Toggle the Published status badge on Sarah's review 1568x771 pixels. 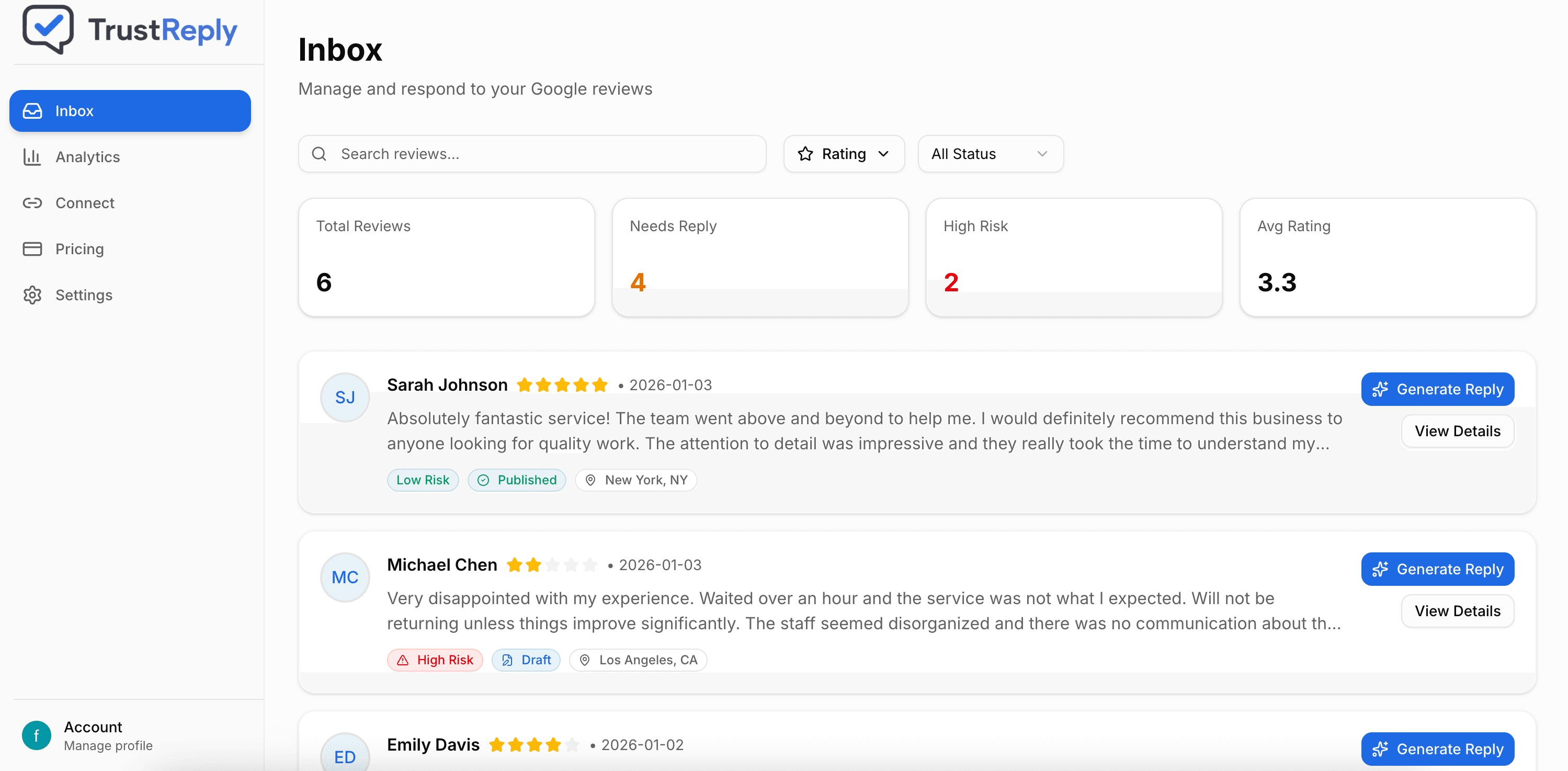coord(517,480)
